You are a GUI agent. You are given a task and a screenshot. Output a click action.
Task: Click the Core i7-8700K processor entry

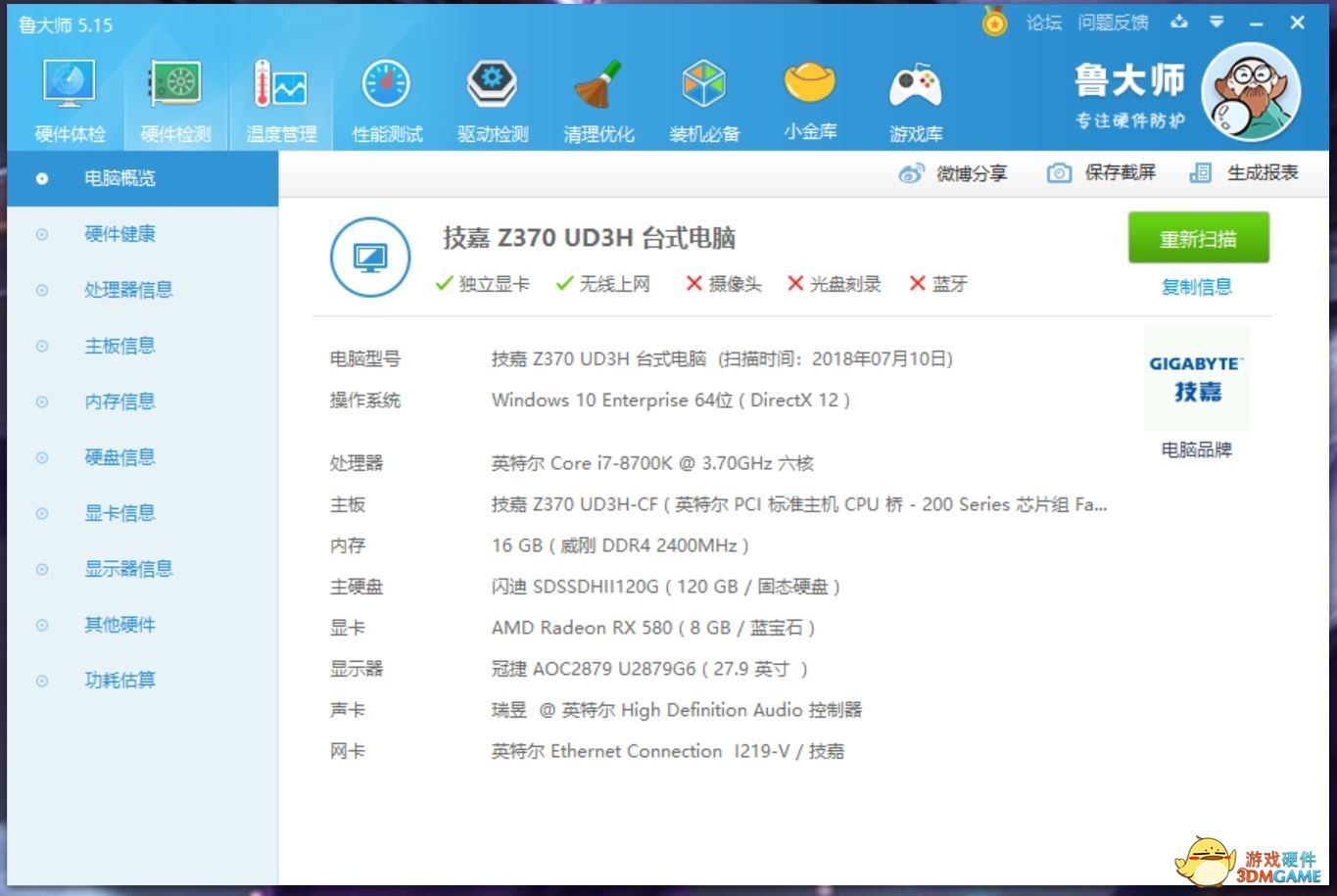pos(652,463)
